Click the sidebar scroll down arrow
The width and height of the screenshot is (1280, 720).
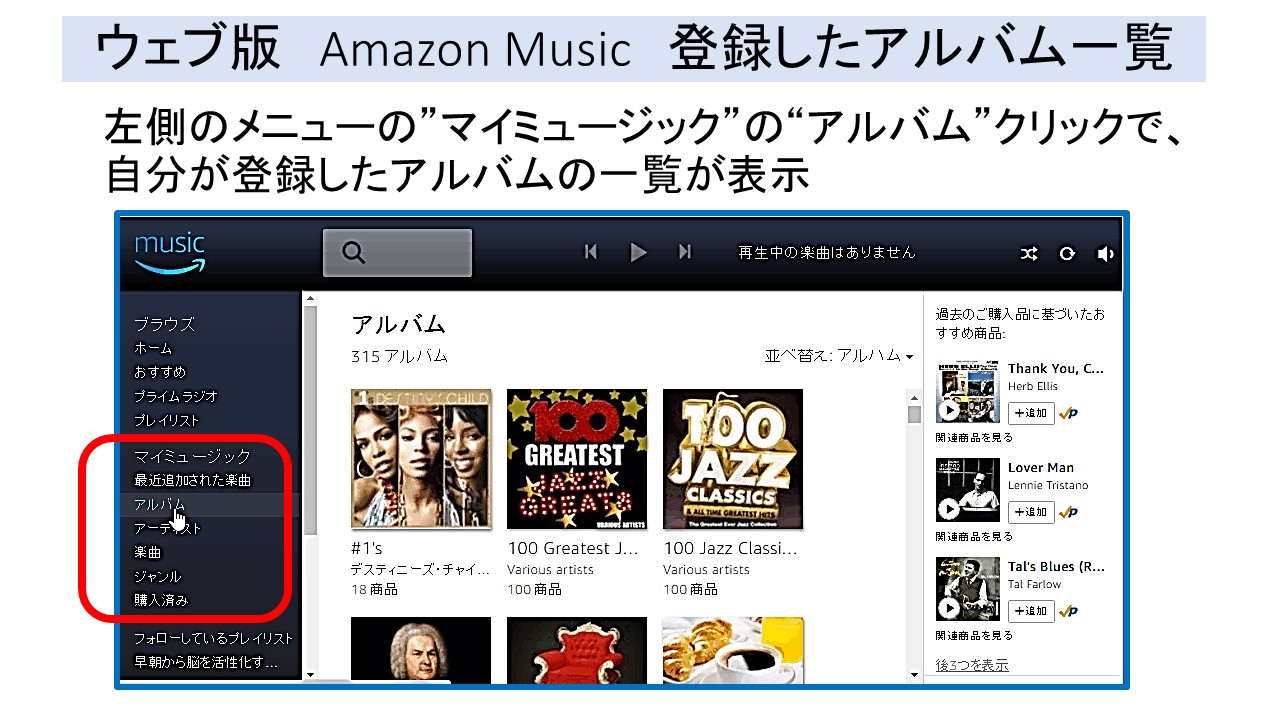pos(310,675)
